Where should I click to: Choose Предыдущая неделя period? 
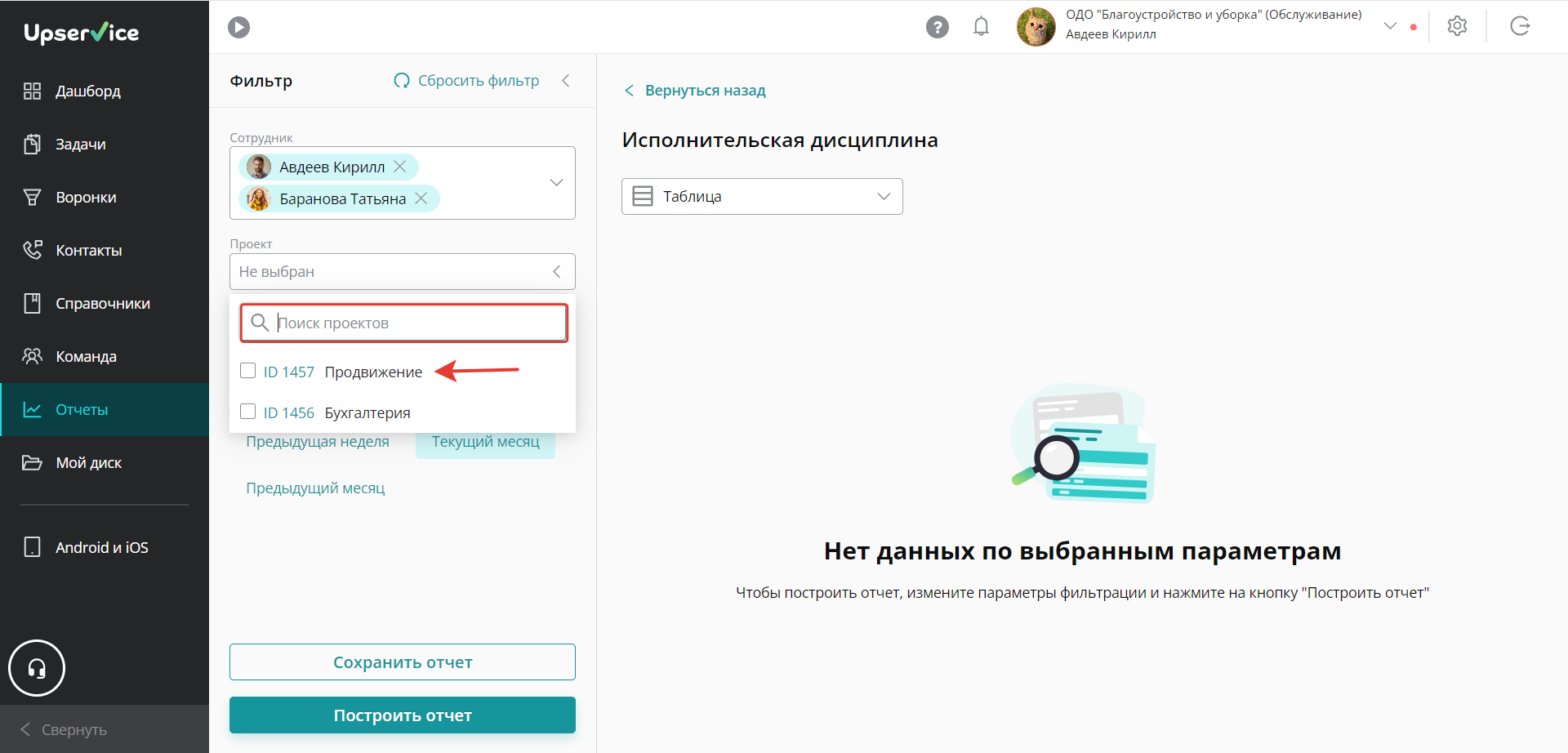[x=318, y=442]
